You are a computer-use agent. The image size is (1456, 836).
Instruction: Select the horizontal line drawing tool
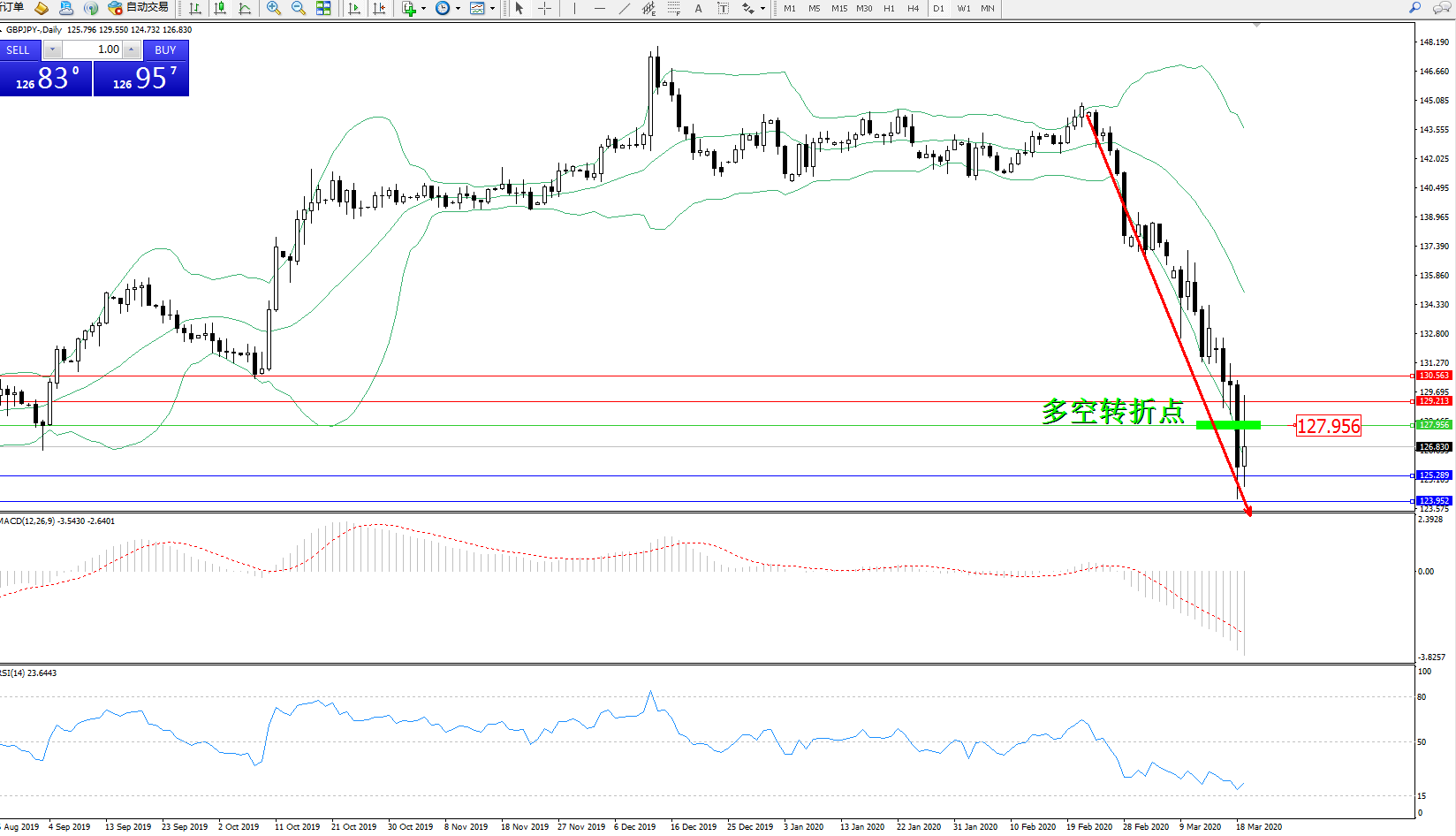pos(600,8)
